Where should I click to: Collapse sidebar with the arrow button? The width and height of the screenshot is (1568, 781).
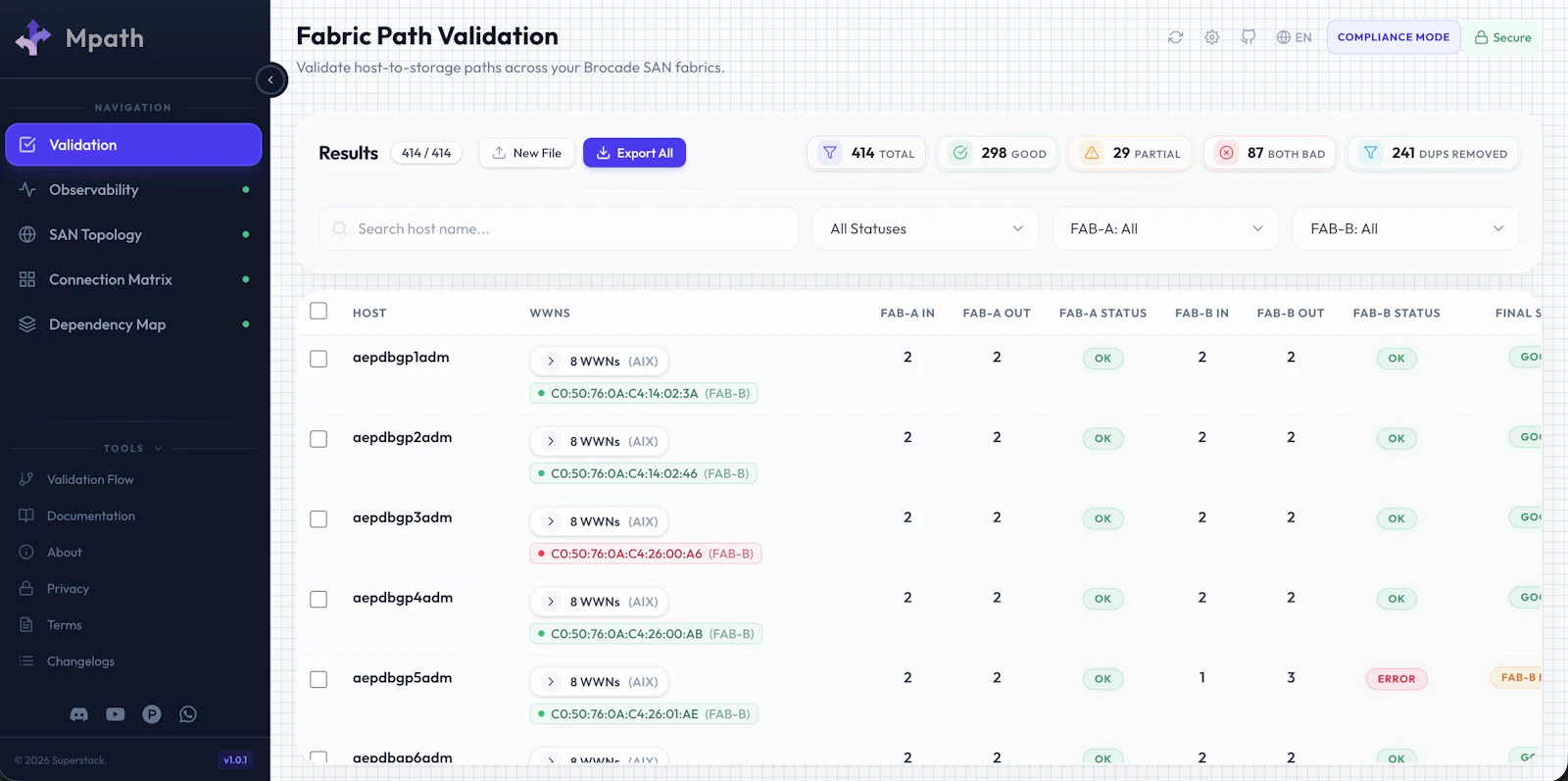click(x=270, y=80)
